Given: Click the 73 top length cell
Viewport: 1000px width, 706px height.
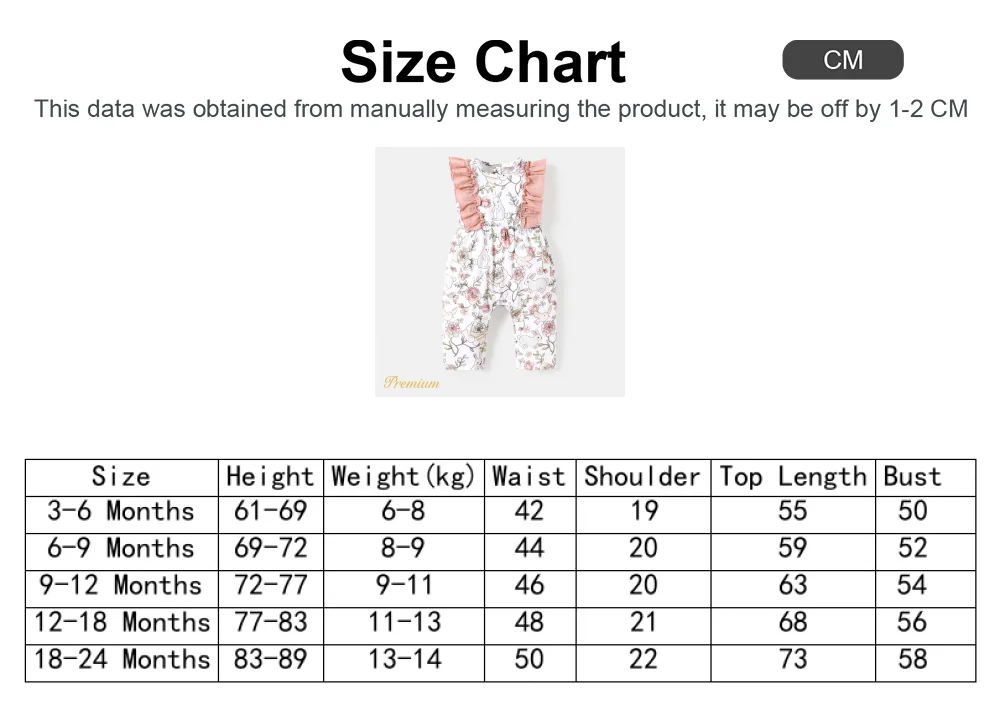Looking at the screenshot, I should (x=793, y=659).
